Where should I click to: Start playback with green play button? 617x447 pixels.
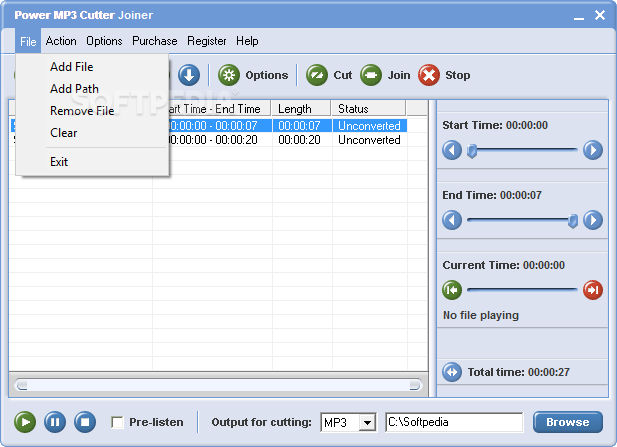point(25,422)
